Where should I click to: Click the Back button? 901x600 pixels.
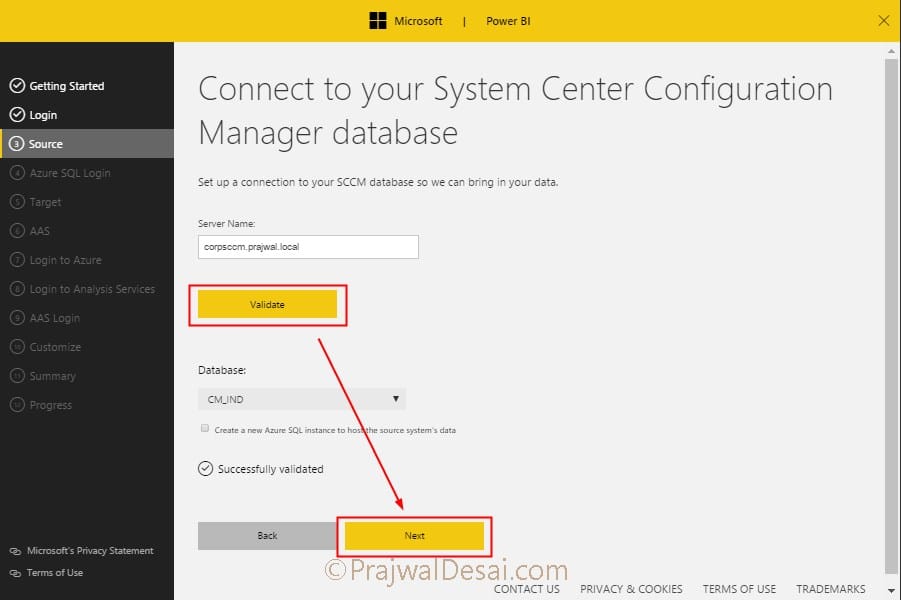coord(267,536)
